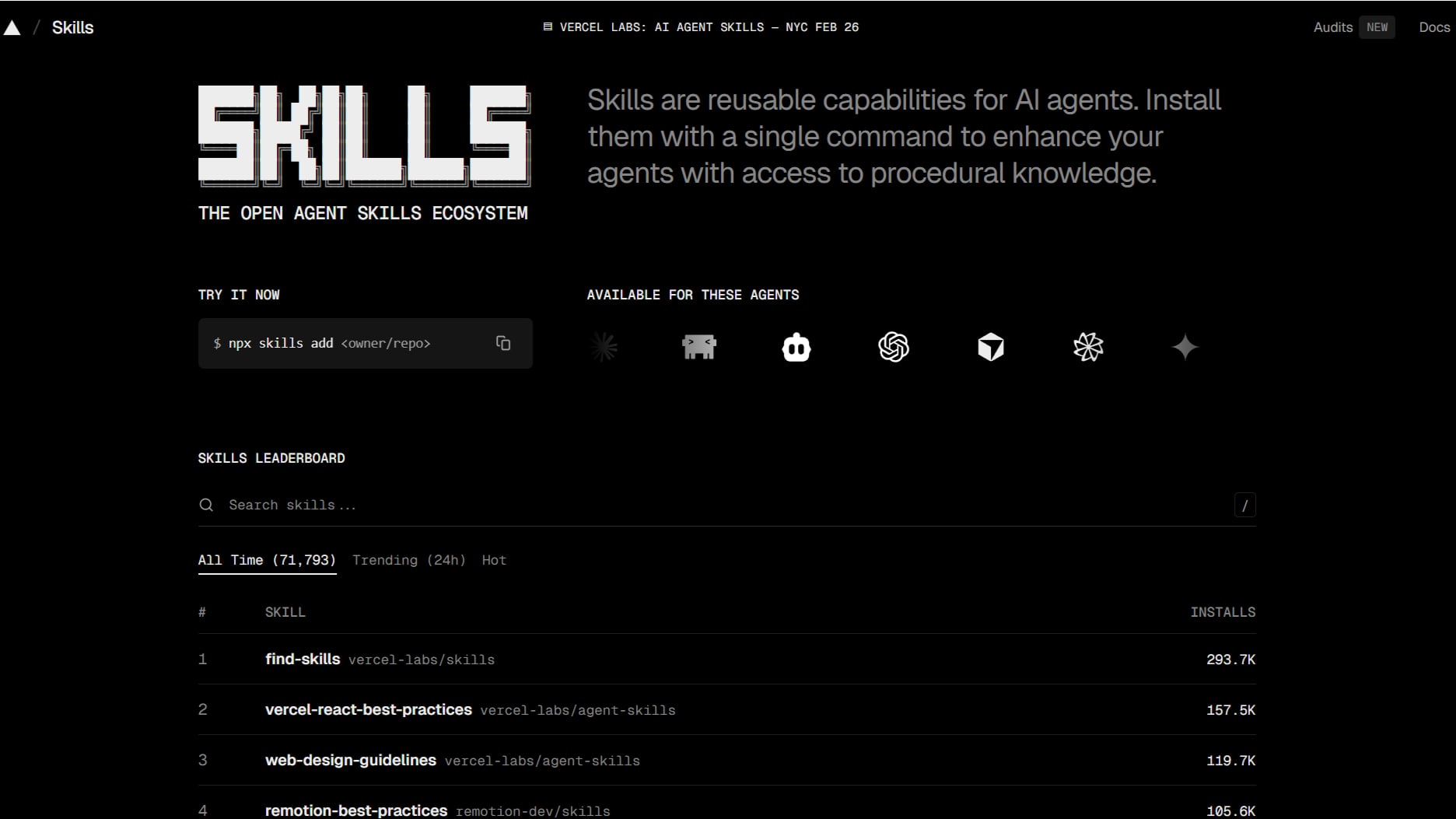Click the slash shortcut key badge

1244,505
